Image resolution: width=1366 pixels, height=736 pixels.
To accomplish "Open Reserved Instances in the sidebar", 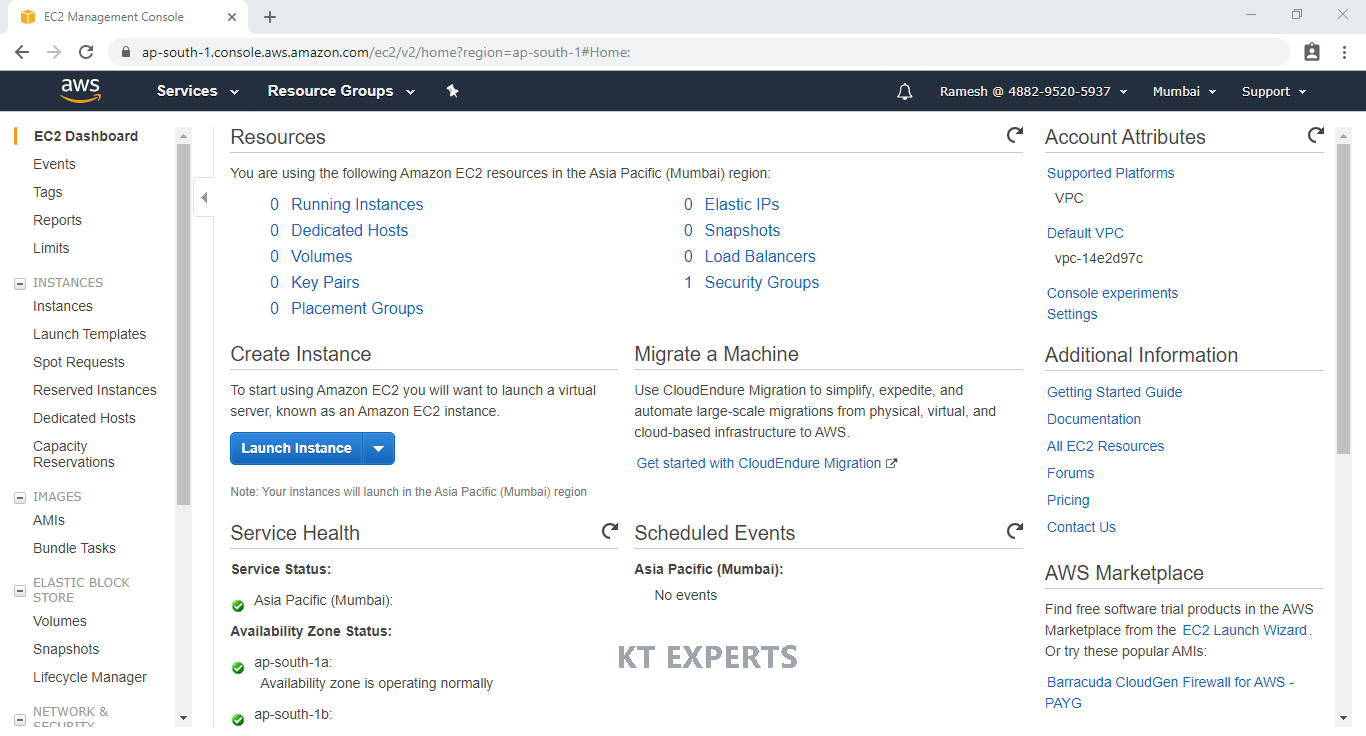I will point(95,390).
